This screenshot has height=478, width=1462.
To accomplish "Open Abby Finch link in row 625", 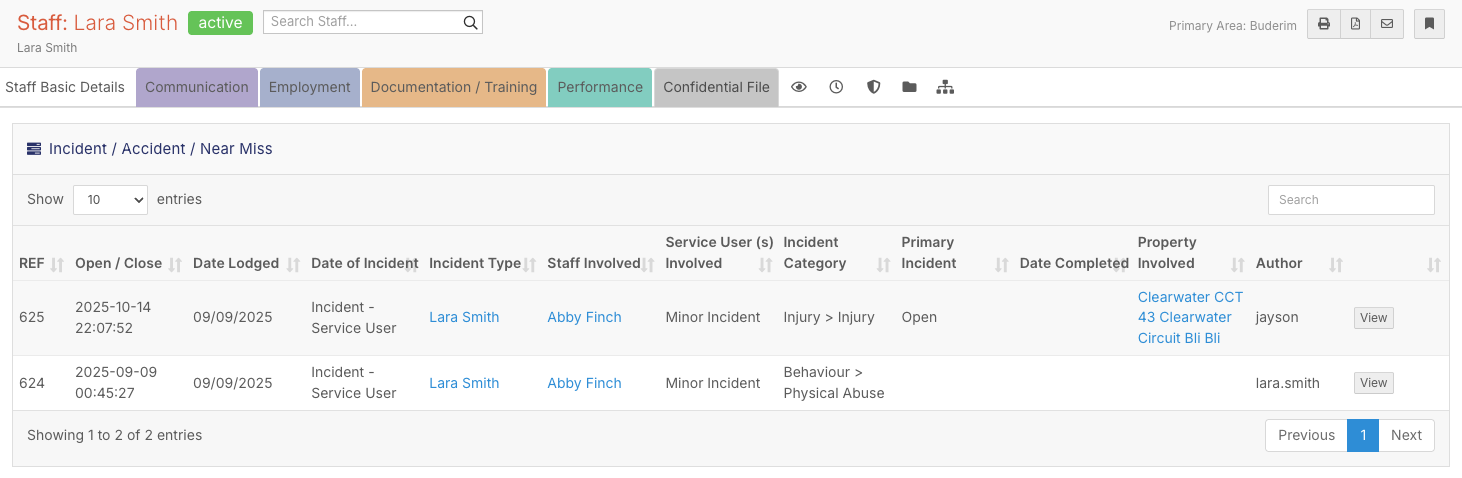I will click(584, 317).
